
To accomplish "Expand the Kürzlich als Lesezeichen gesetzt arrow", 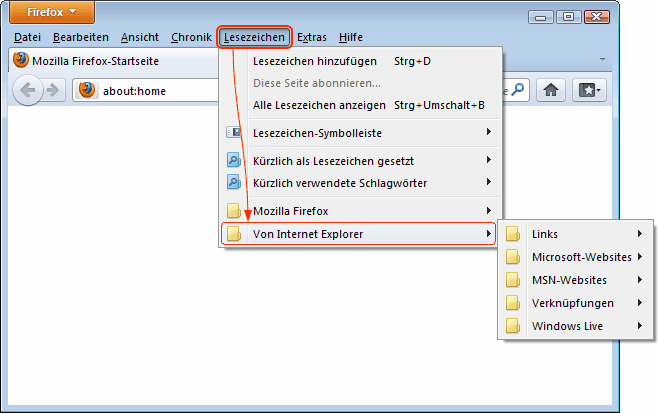I will 488,159.
